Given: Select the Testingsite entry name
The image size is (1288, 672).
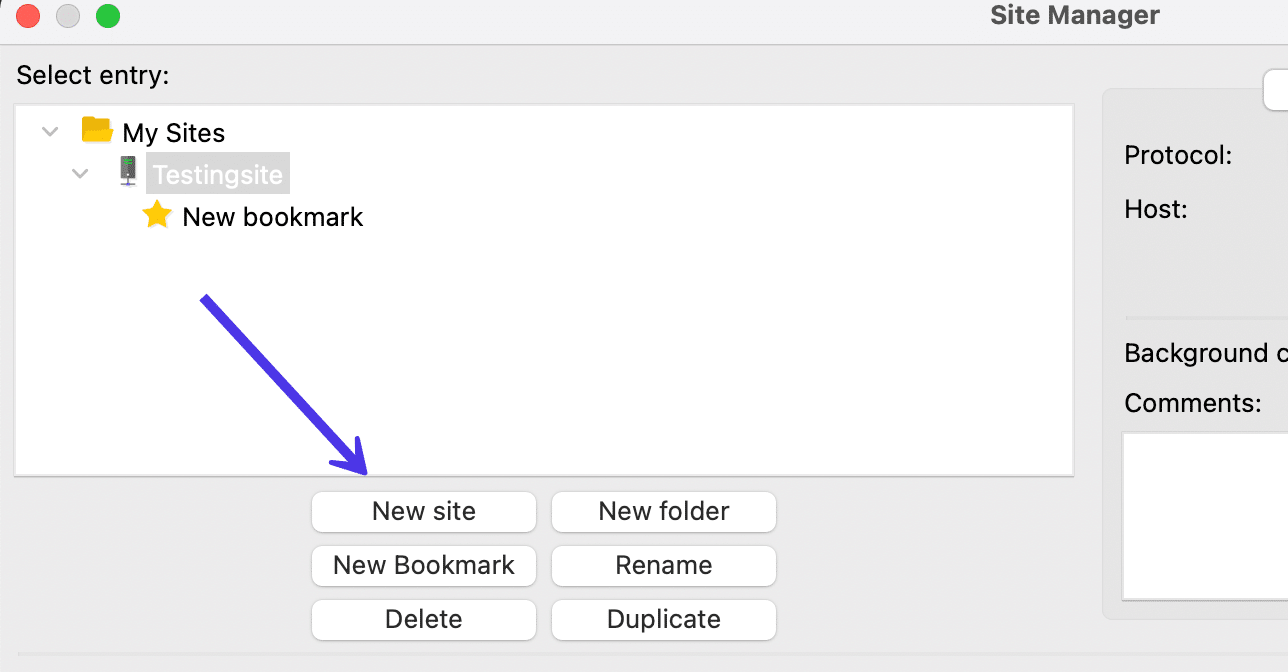Looking at the screenshot, I should coord(218,175).
